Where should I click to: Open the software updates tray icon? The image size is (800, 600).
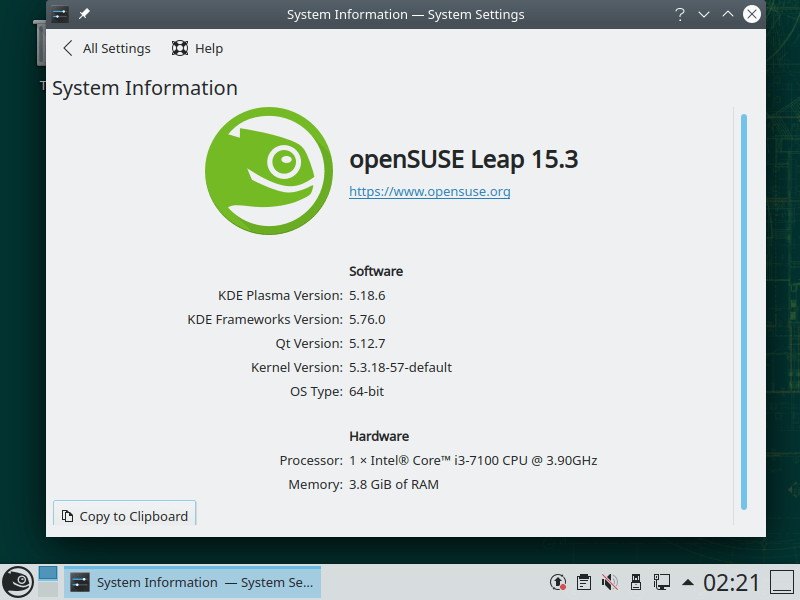558,582
